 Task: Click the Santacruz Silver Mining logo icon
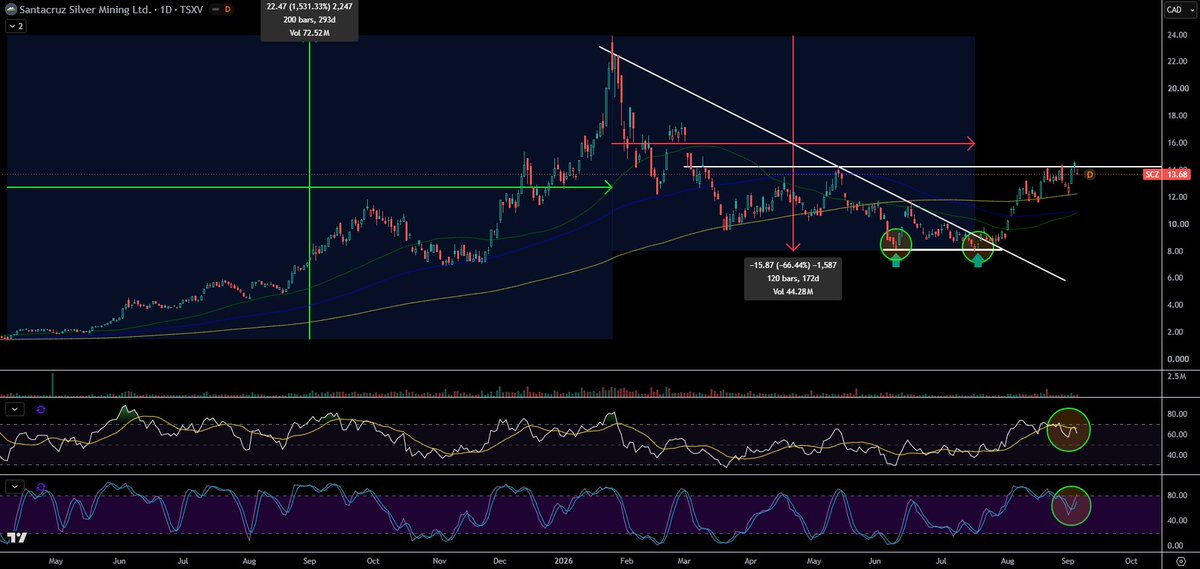11,9
